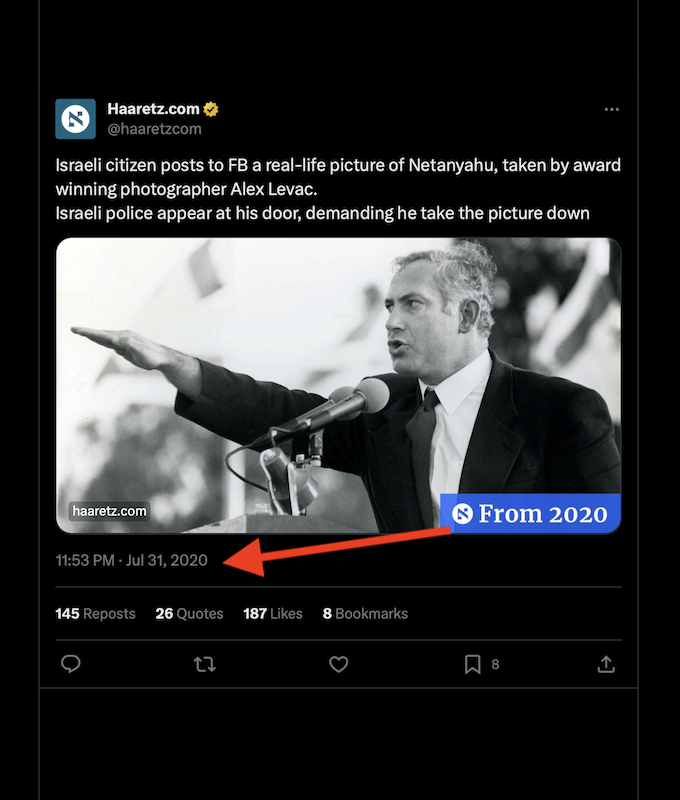Click the @haaretzcom handle
The image size is (680, 800).
coord(154,128)
